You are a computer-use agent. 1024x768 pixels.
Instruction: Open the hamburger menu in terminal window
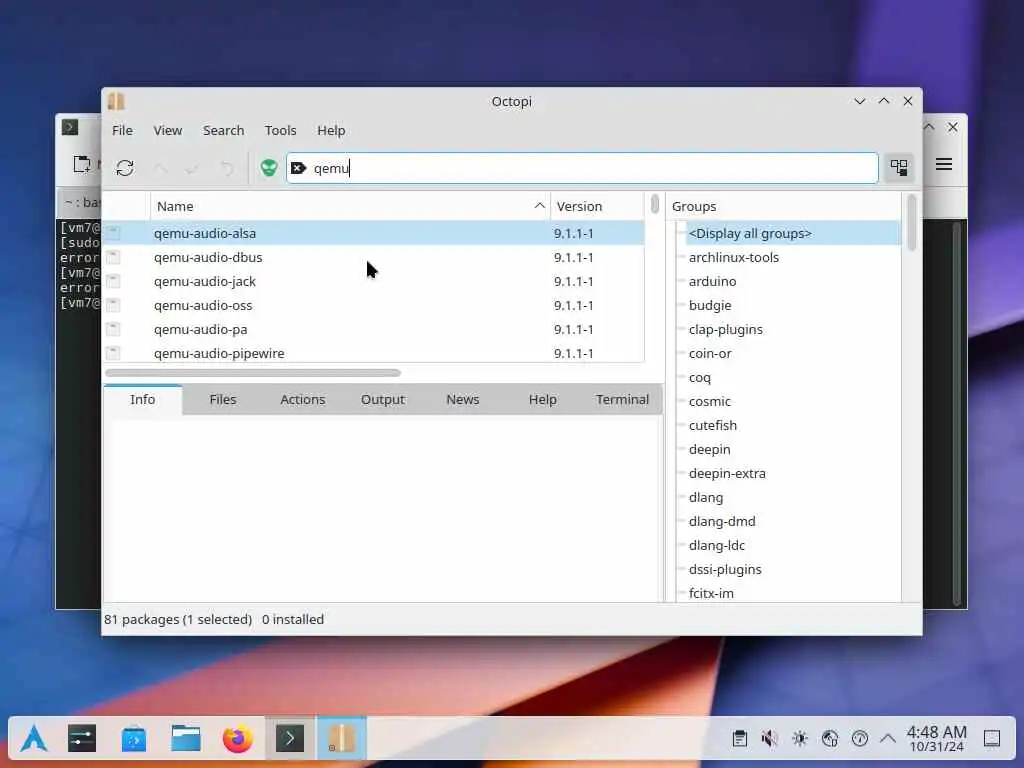point(943,164)
